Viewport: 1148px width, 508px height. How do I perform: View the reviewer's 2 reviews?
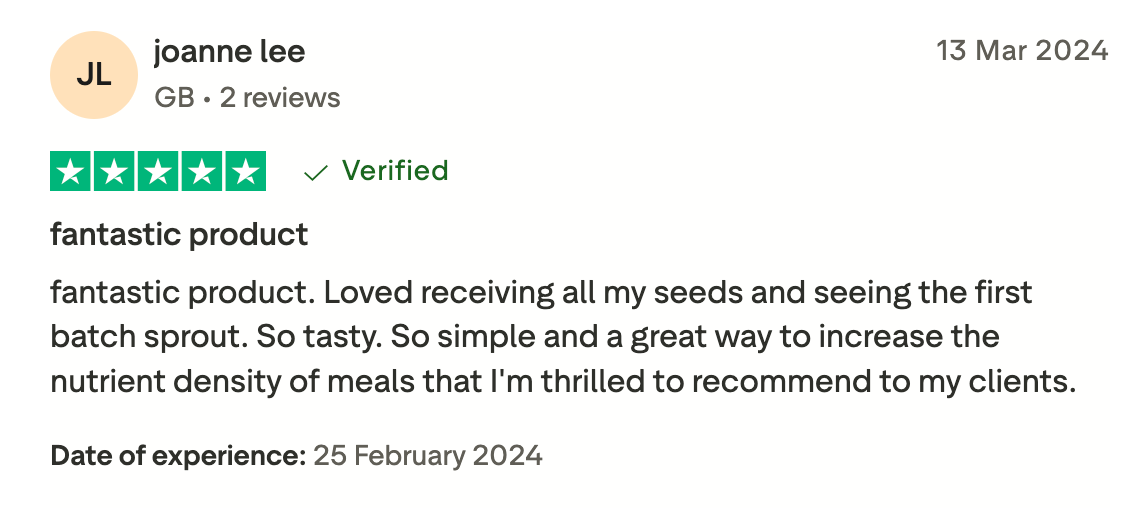click(280, 98)
